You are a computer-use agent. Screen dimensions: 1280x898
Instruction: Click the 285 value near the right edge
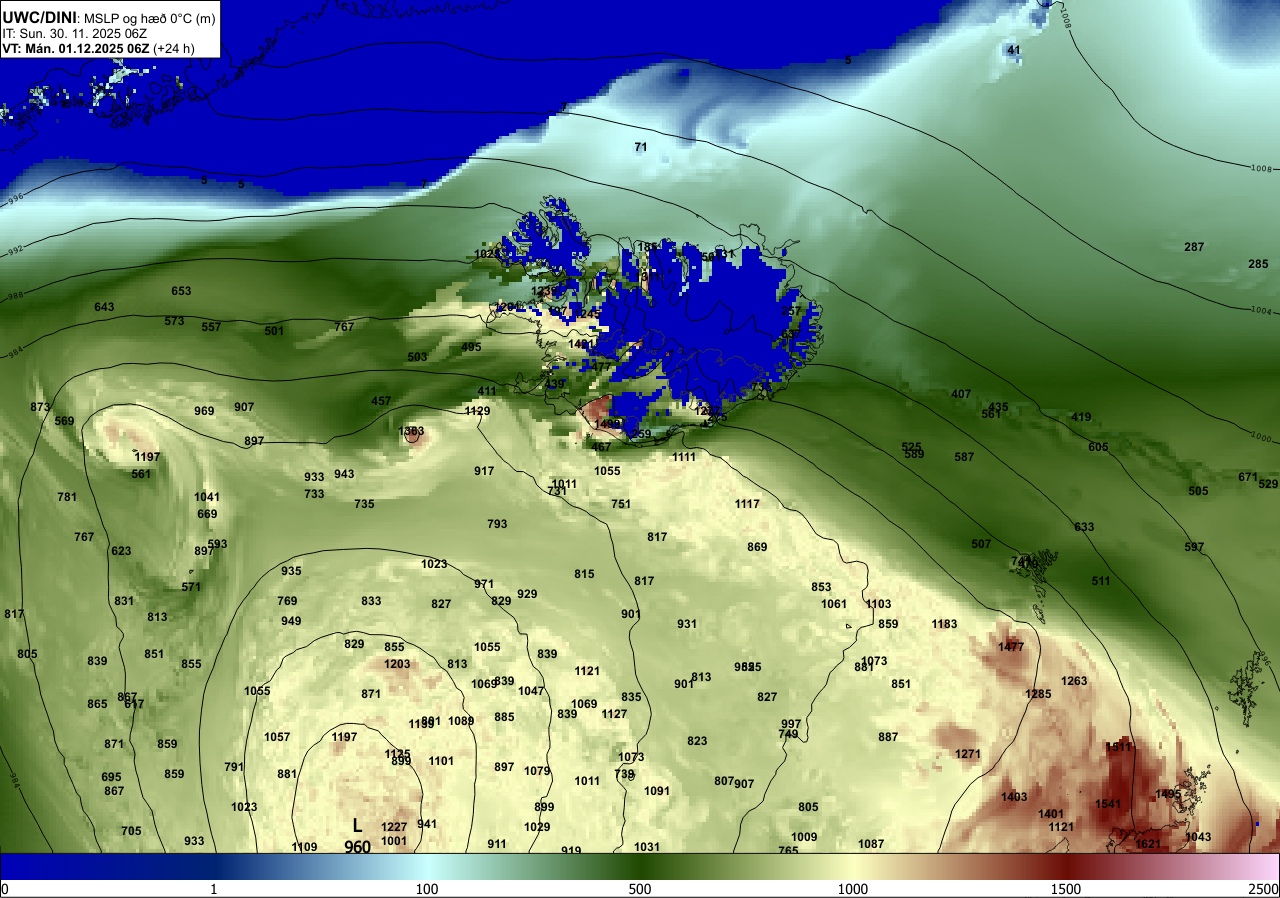1258,264
